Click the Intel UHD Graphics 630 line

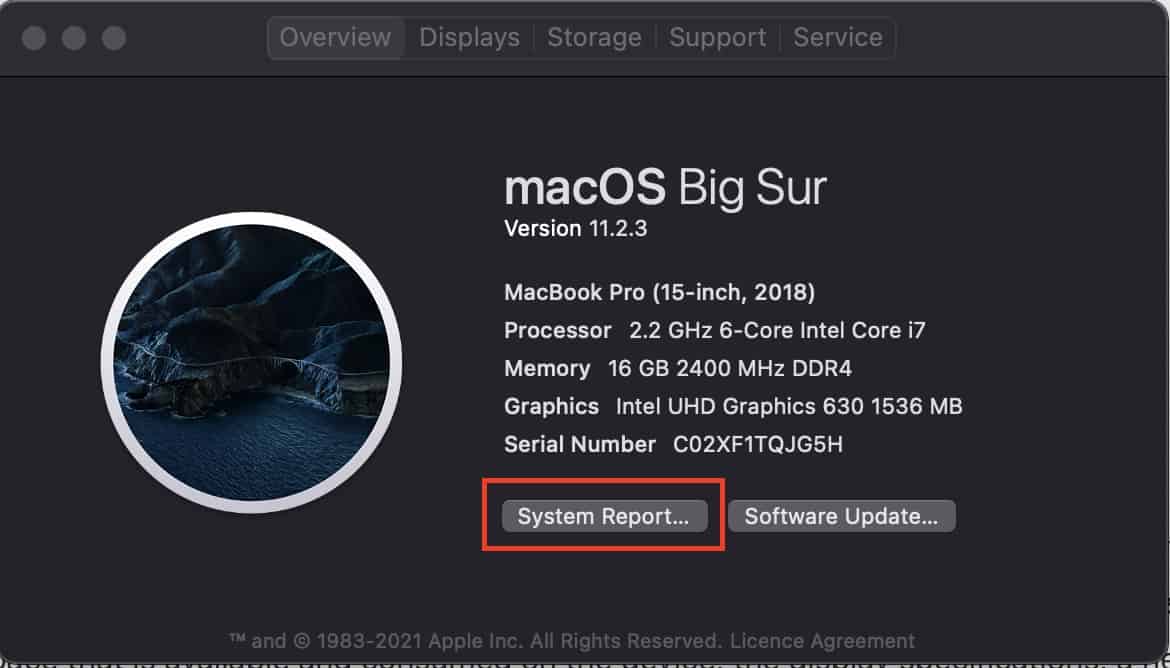(733, 407)
